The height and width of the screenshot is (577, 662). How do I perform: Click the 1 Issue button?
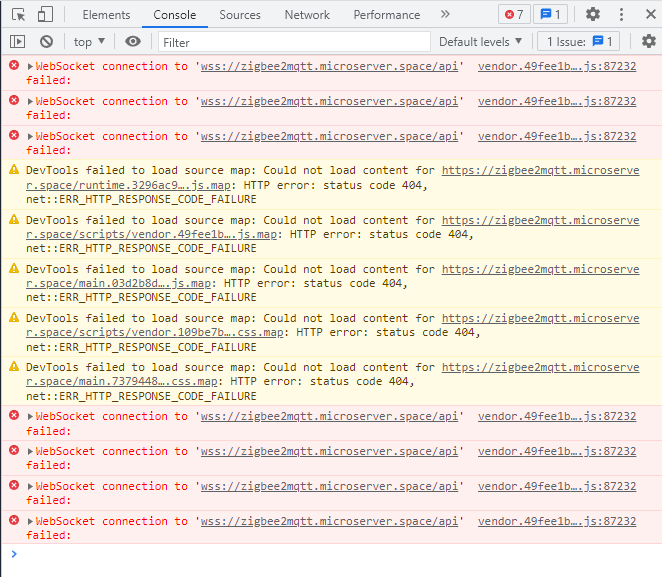[x=578, y=42]
